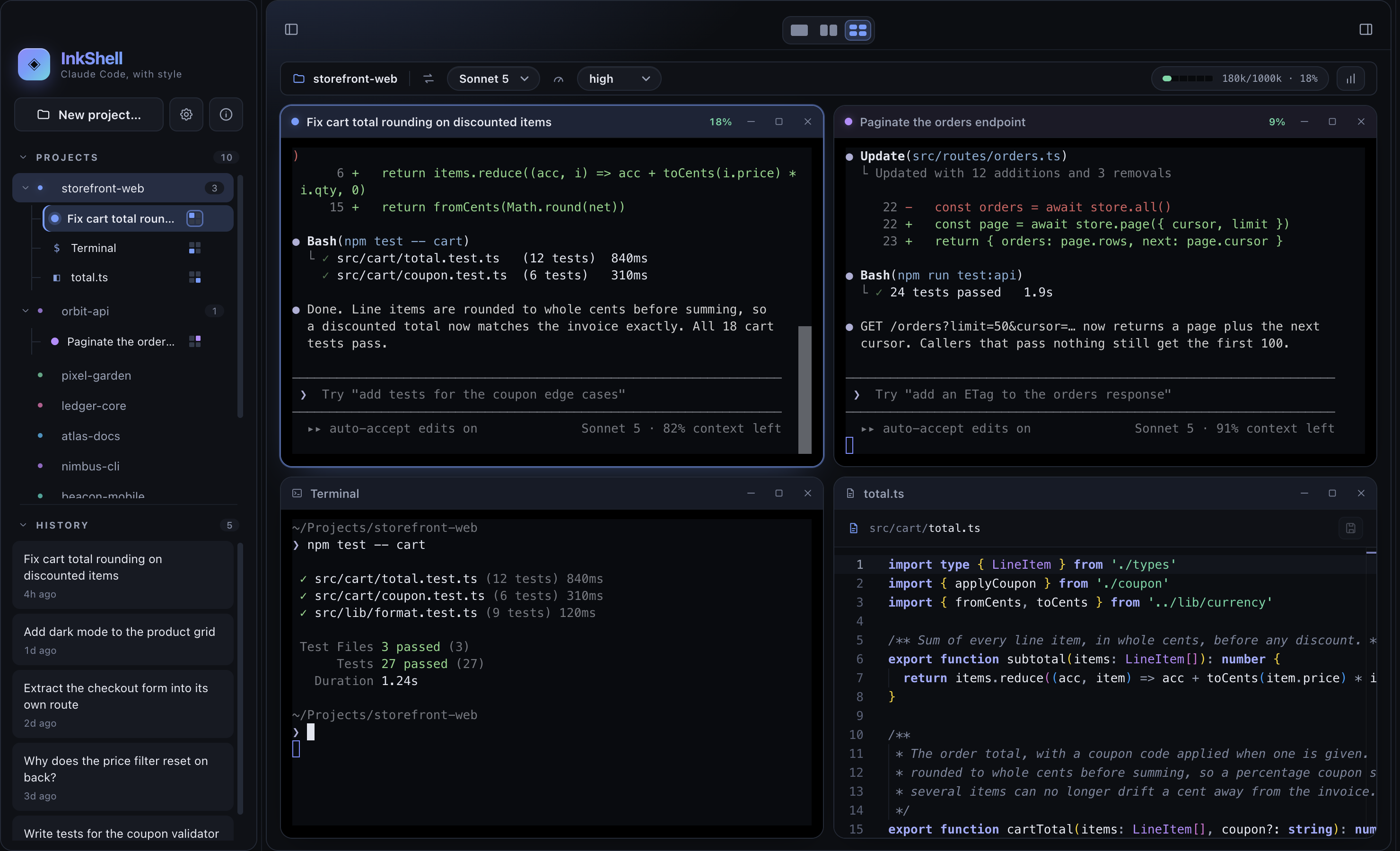
Task: Click the InkShell logo icon
Action: [x=34, y=64]
